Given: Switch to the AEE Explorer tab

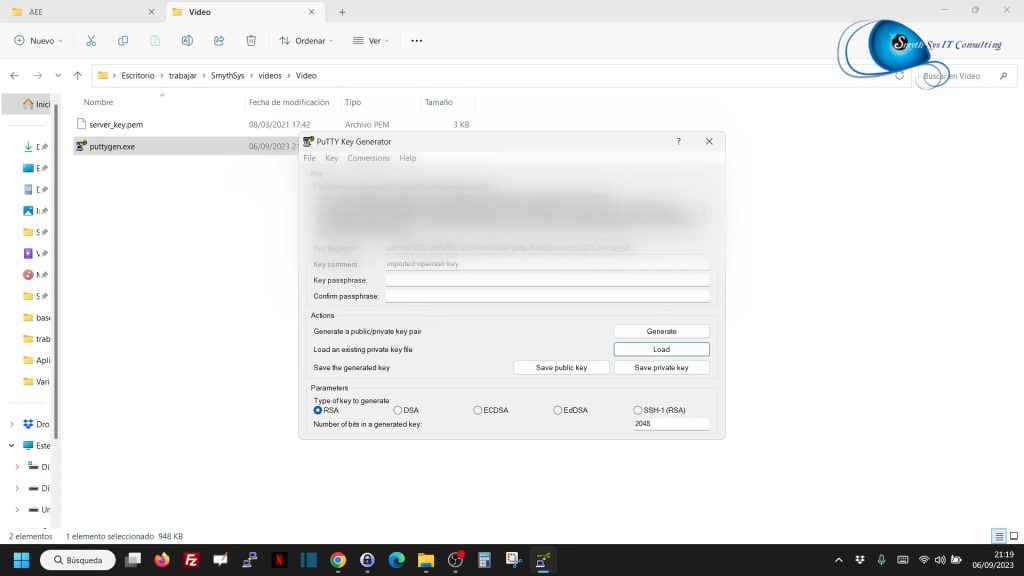Looking at the screenshot, I should [x=84, y=12].
